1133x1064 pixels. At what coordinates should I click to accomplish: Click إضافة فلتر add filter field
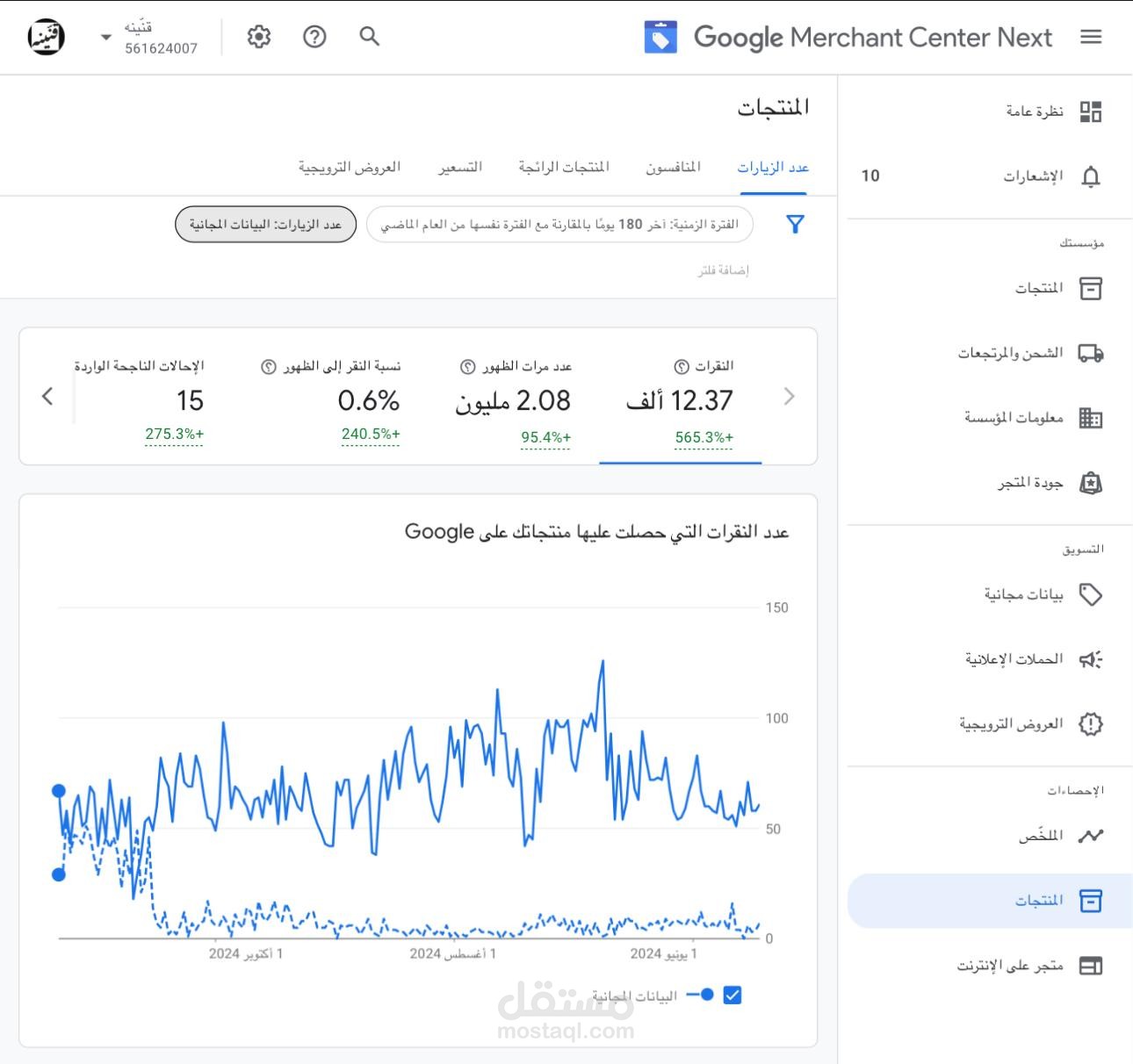(x=723, y=270)
